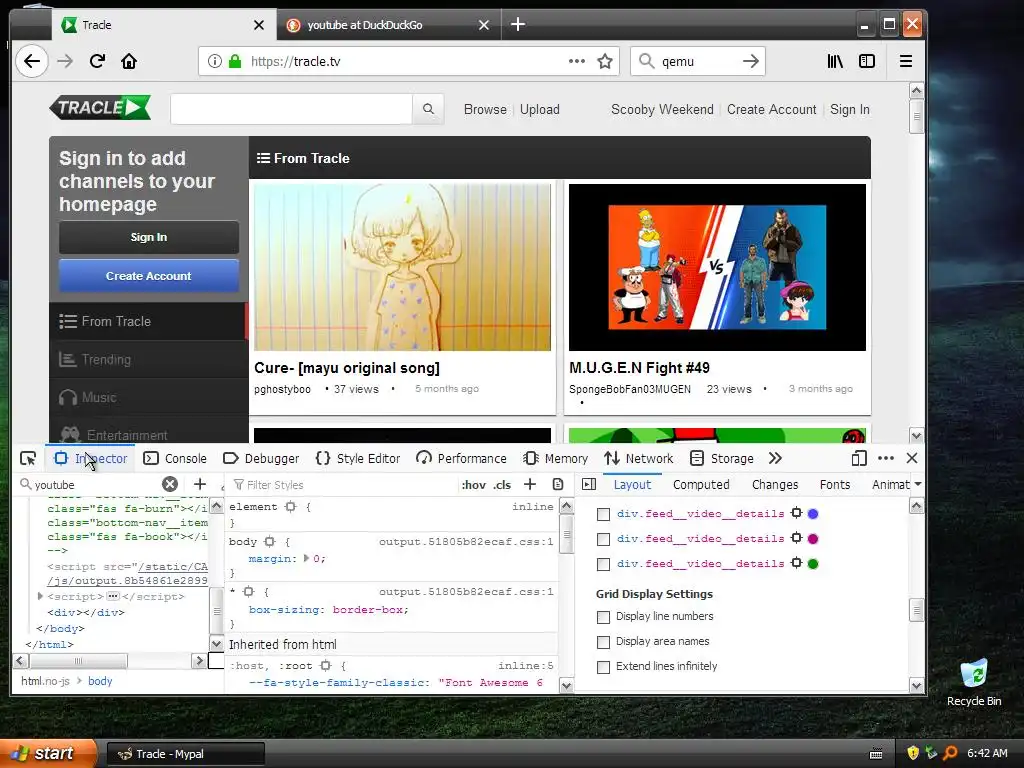Viewport: 1024px width, 768px height.
Task: Click the black Sign In button
Action: 149,237
